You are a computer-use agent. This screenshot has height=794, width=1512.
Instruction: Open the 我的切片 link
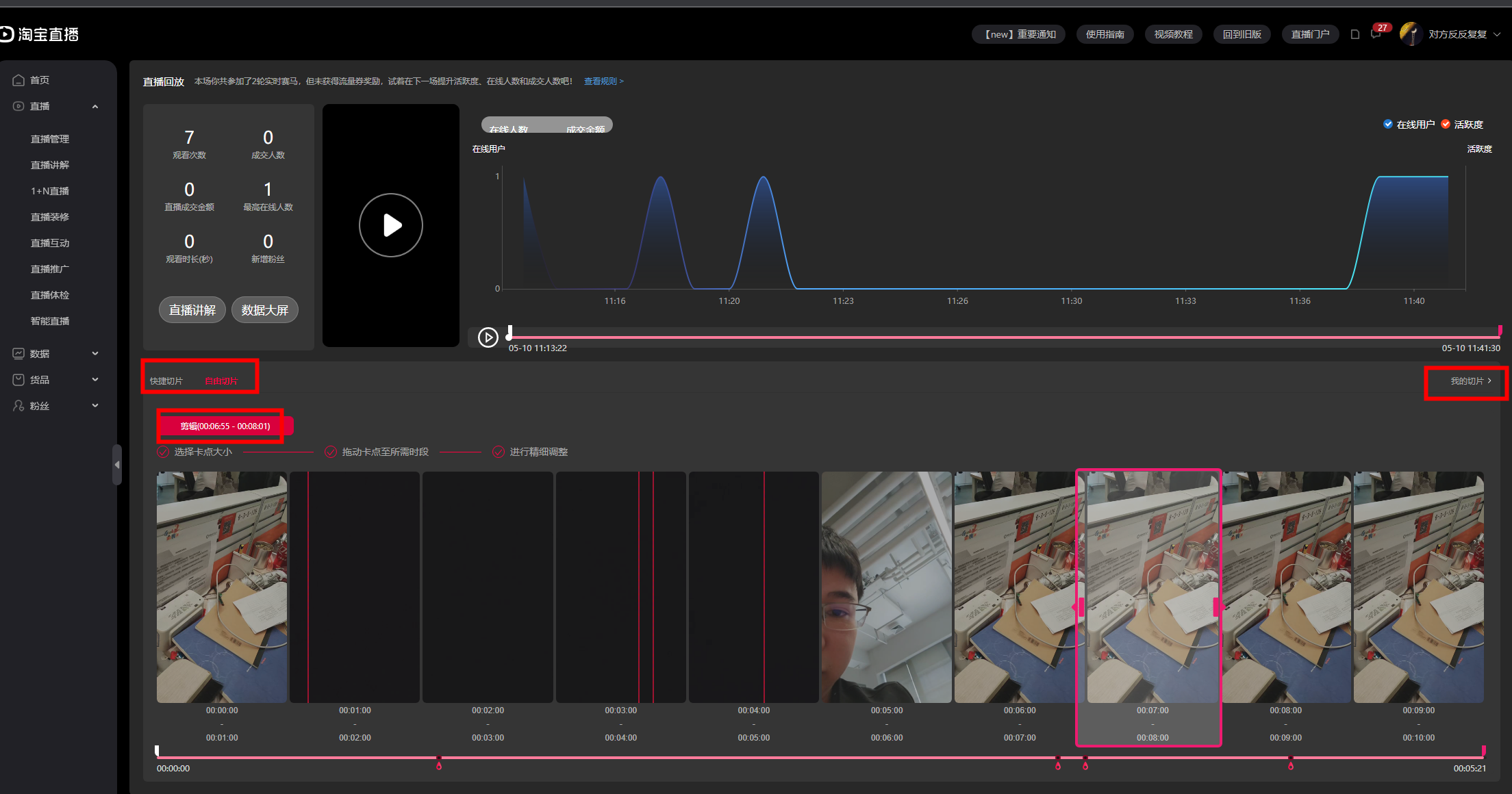[x=1470, y=381]
